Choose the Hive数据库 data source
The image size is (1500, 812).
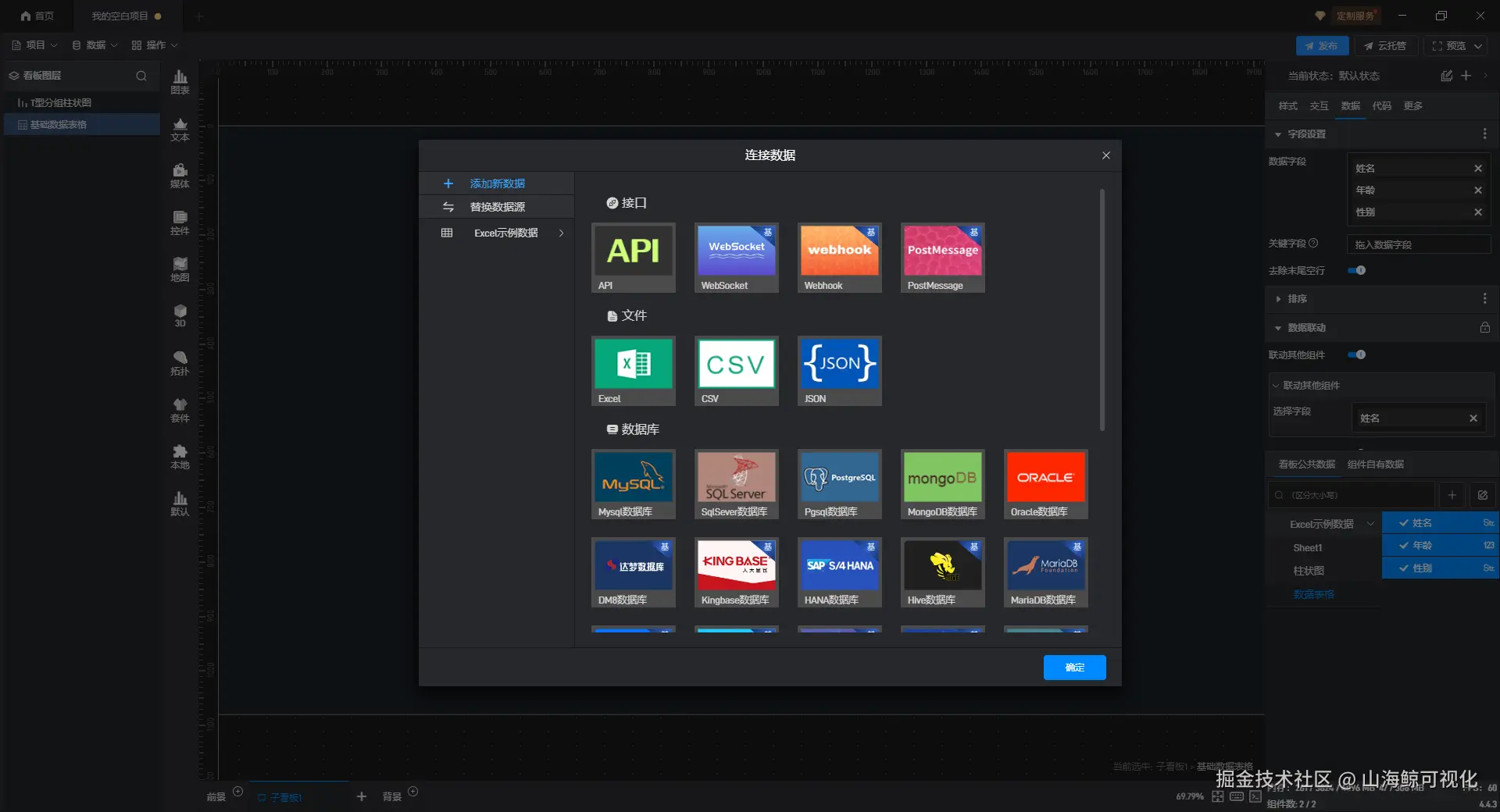coord(943,572)
